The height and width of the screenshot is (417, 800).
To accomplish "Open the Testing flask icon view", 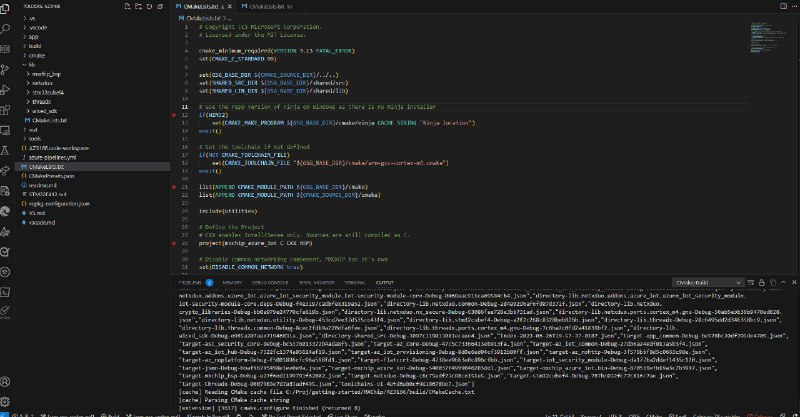I will coord(5,151).
